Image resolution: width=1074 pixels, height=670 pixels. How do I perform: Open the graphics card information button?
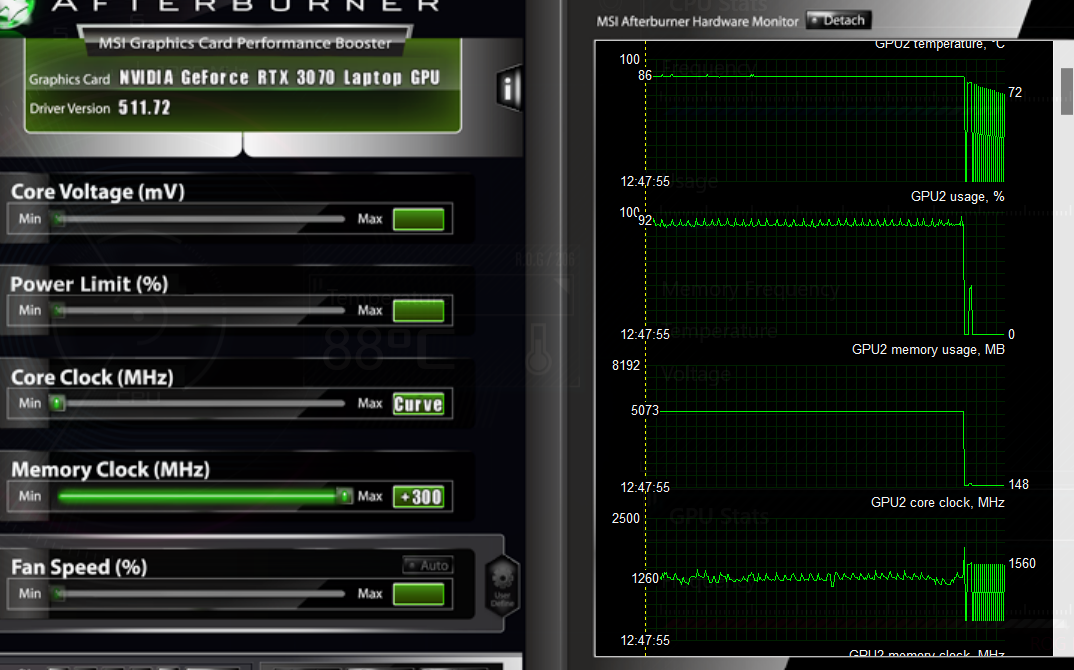click(x=509, y=88)
